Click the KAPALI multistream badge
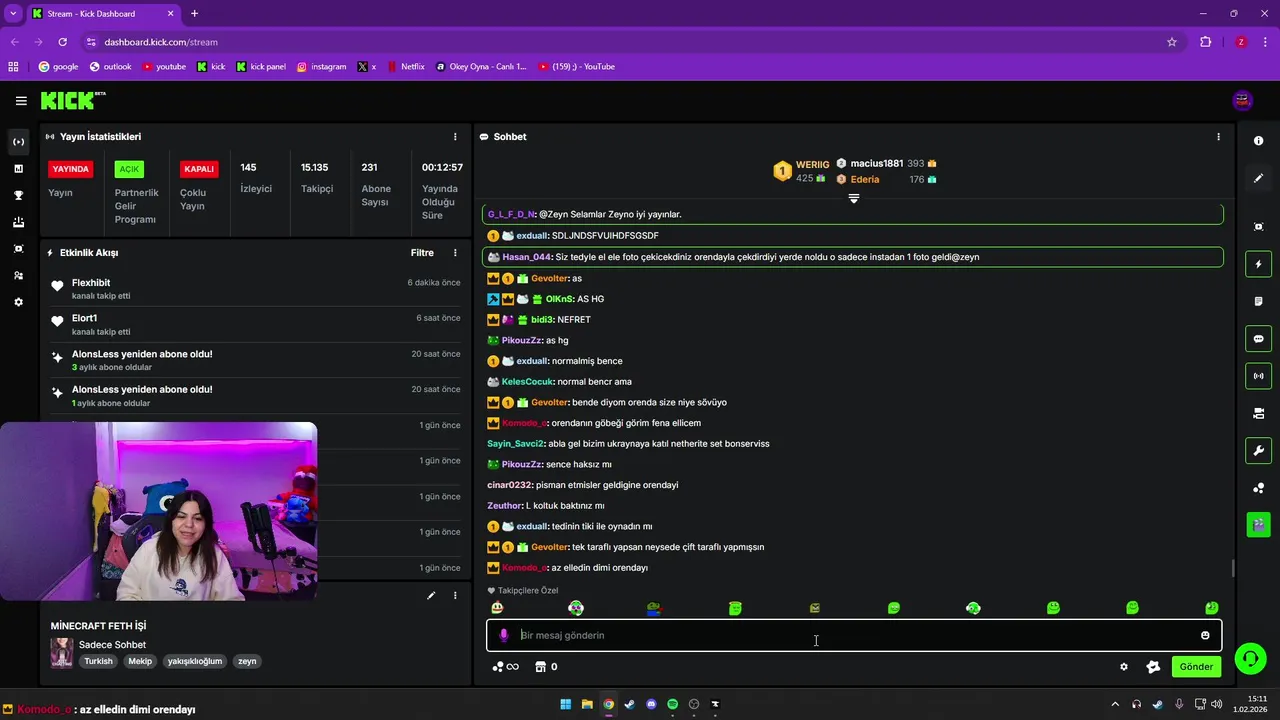1280x720 pixels. pos(199,169)
